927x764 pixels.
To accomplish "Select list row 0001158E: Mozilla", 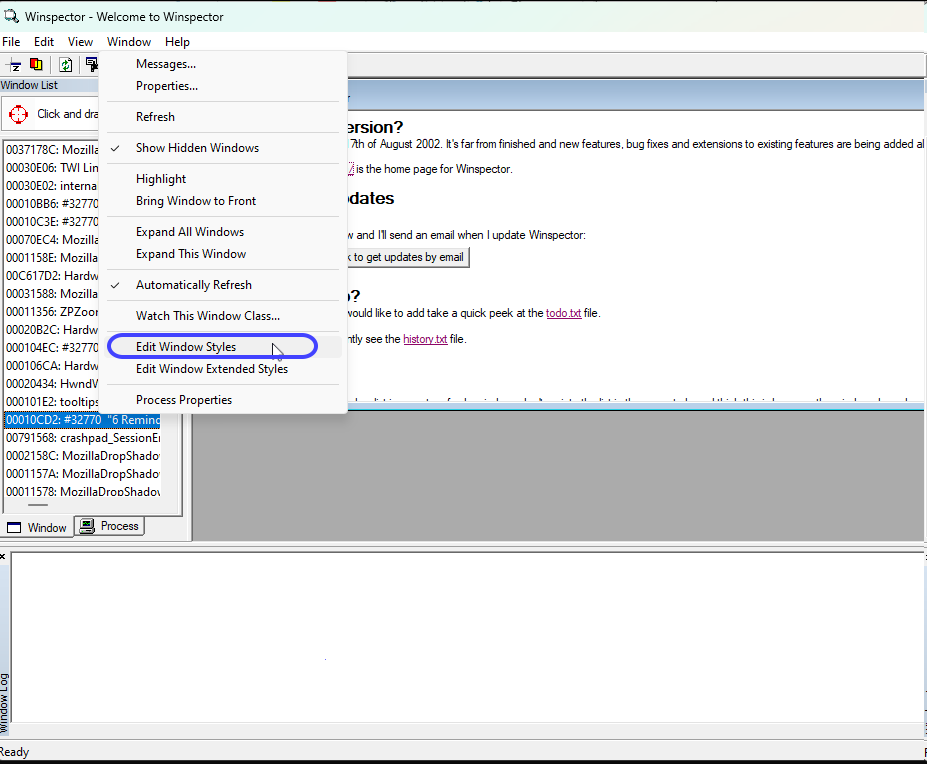I will click(52, 258).
